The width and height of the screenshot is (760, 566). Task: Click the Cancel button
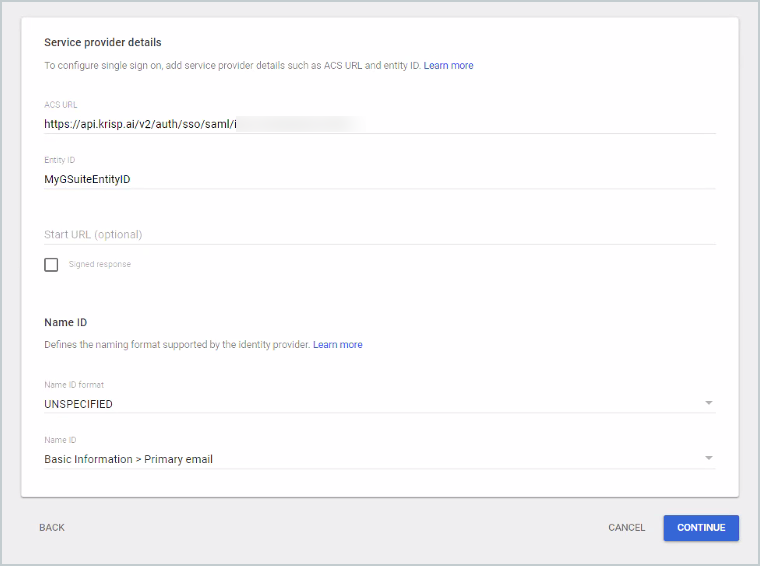pos(626,528)
